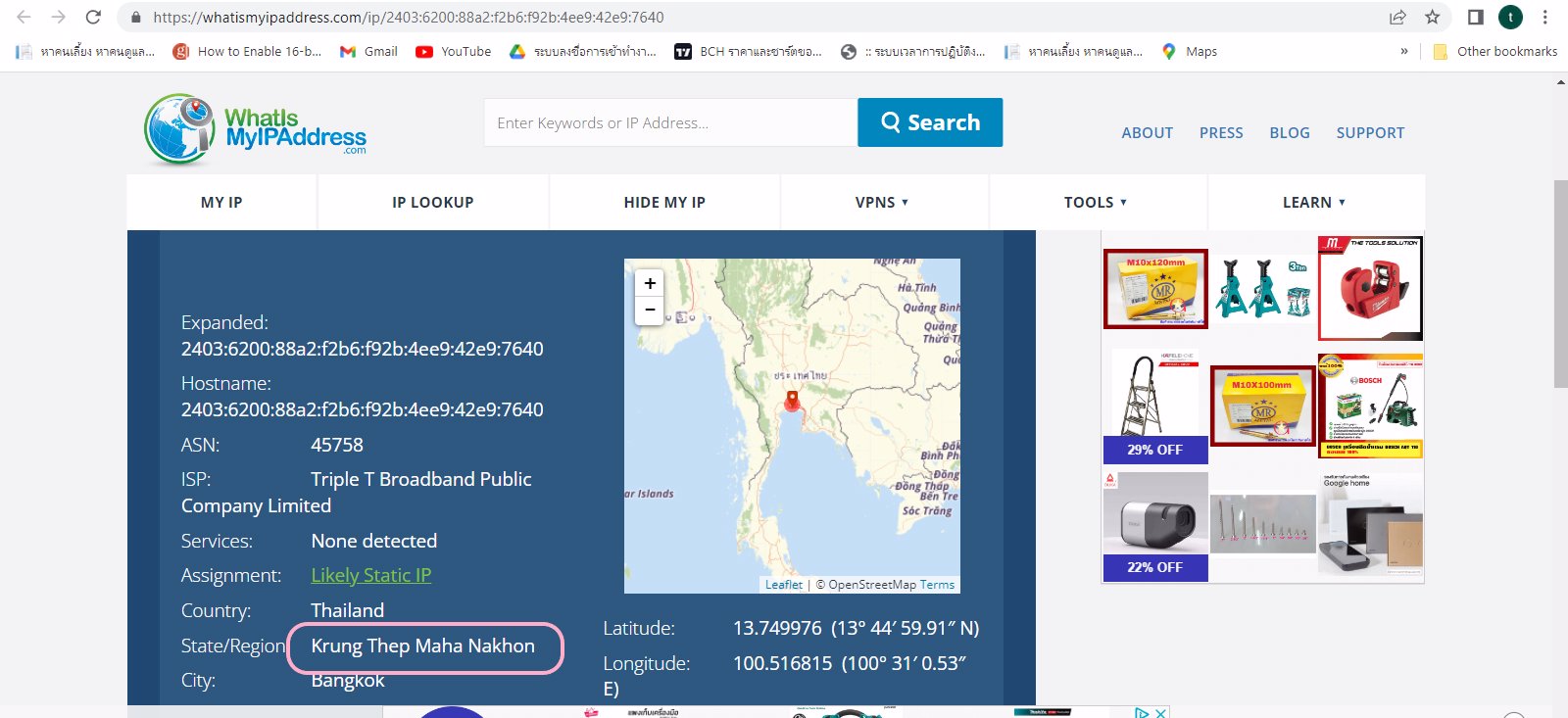Image resolution: width=1568 pixels, height=718 pixels.
Task: Open the YouTube bookmark
Action: (453, 52)
